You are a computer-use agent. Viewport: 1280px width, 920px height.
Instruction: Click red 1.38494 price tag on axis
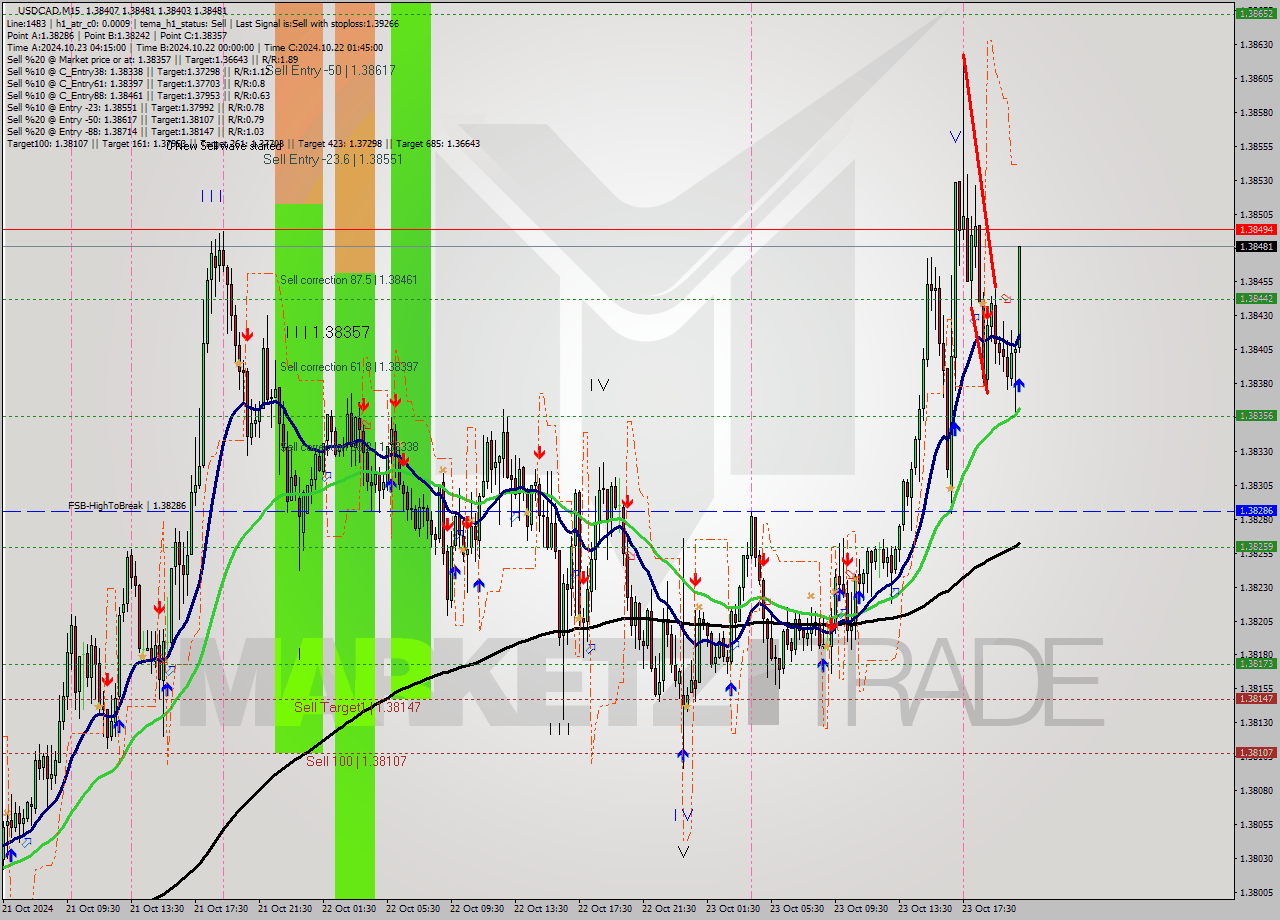tap(1255, 229)
